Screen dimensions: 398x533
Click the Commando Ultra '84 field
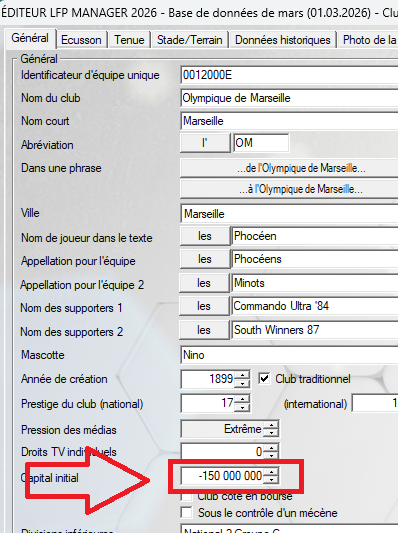[x=315, y=306]
